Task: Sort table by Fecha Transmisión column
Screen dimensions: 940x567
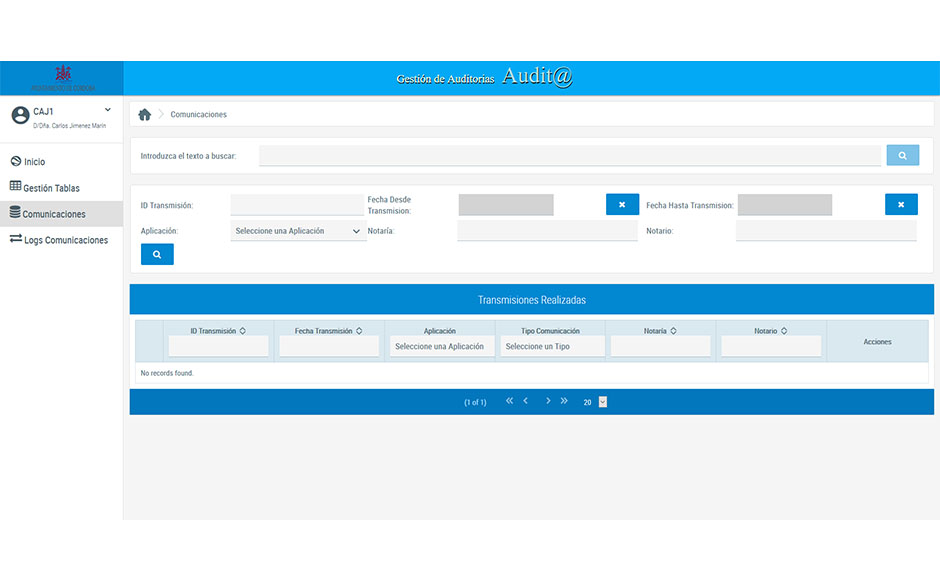Action: tap(359, 331)
